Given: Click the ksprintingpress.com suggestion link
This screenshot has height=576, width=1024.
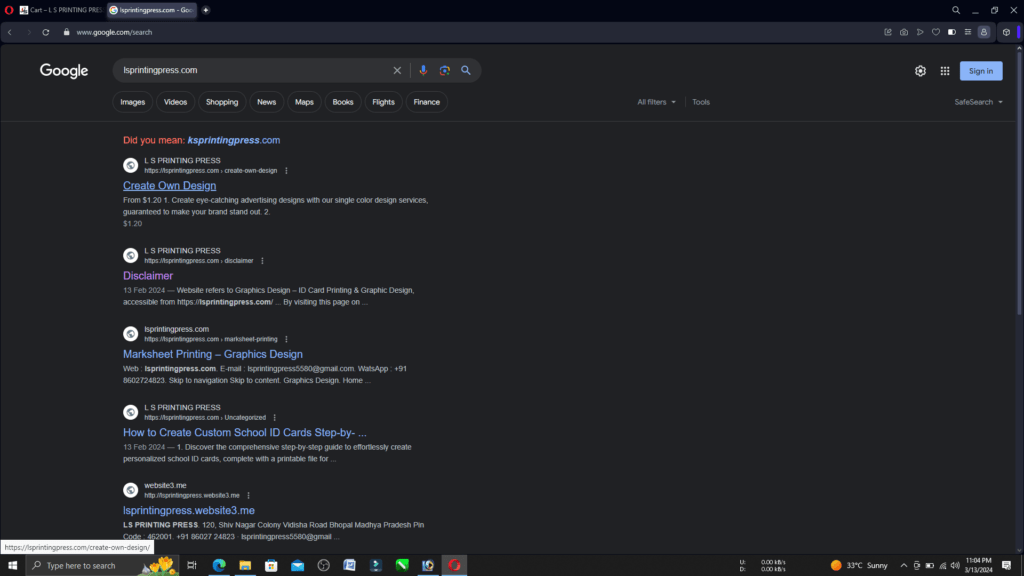Looking at the screenshot, I should (x=234, y=140).
